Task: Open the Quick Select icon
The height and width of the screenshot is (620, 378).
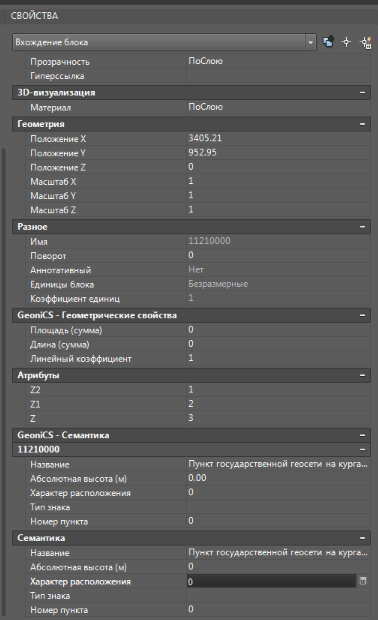Action: (x=365, y=42)
